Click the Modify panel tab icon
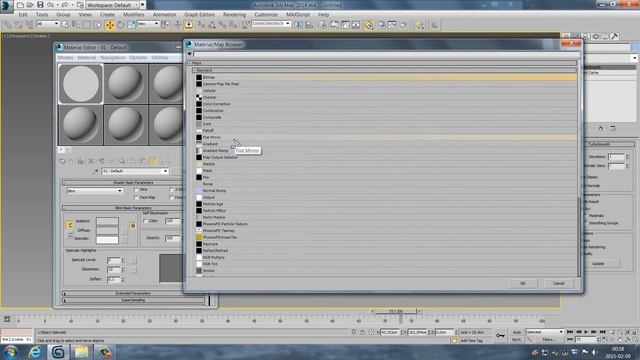This screenshot has height=360, width=640. click(x=576, y=36)
